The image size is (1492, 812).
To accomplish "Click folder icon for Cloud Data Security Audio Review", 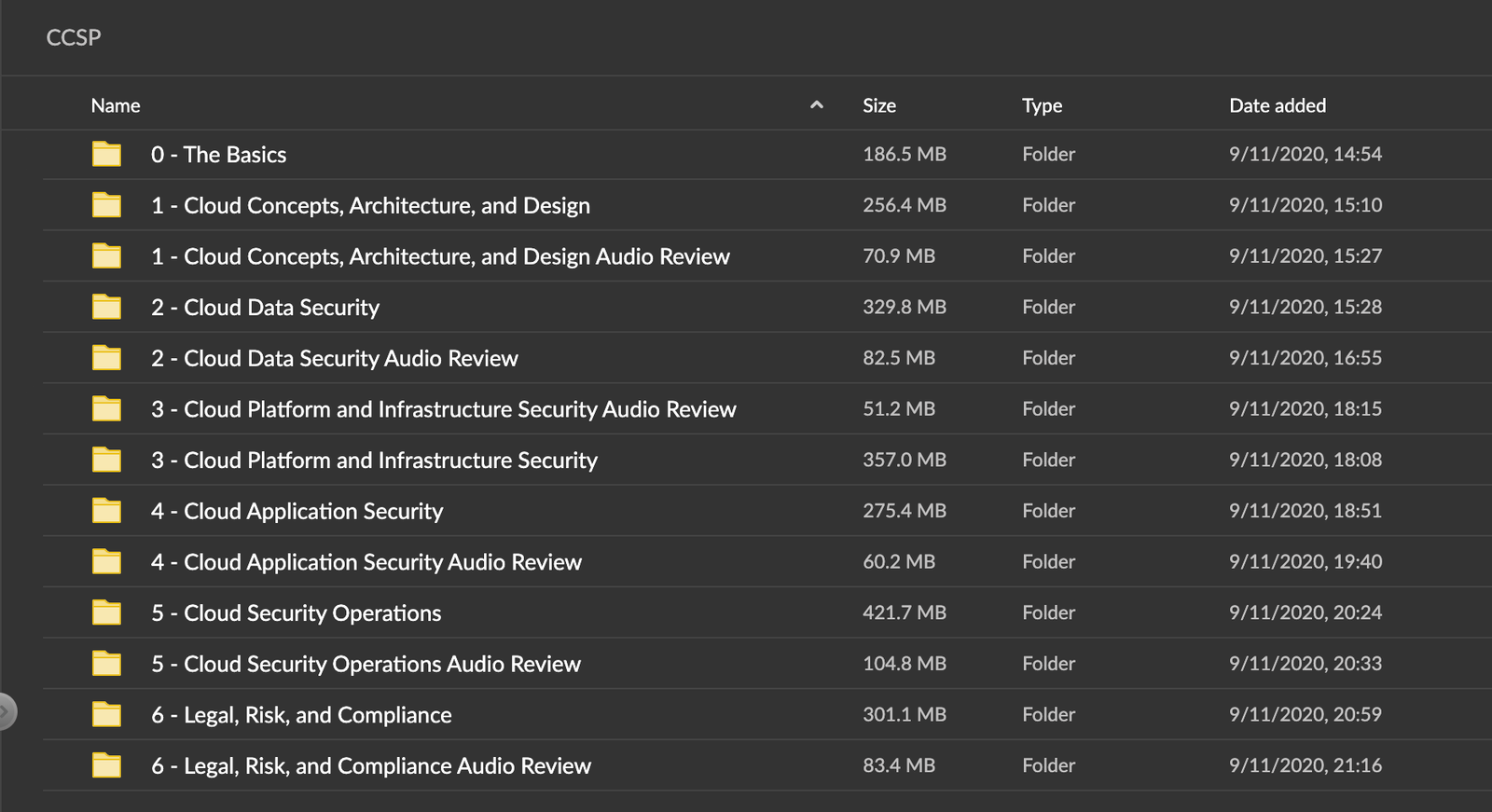I will [106, 358].
